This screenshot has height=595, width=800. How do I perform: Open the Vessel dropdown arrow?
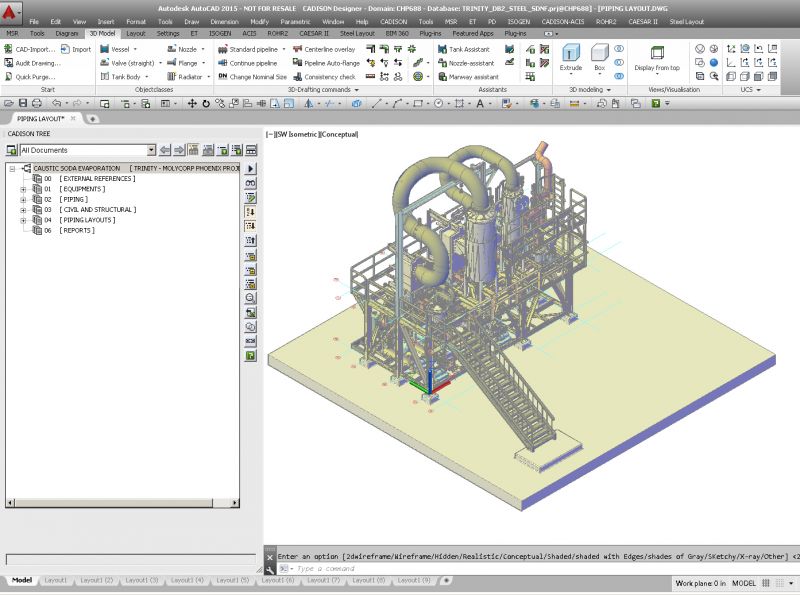pos(135,49)
